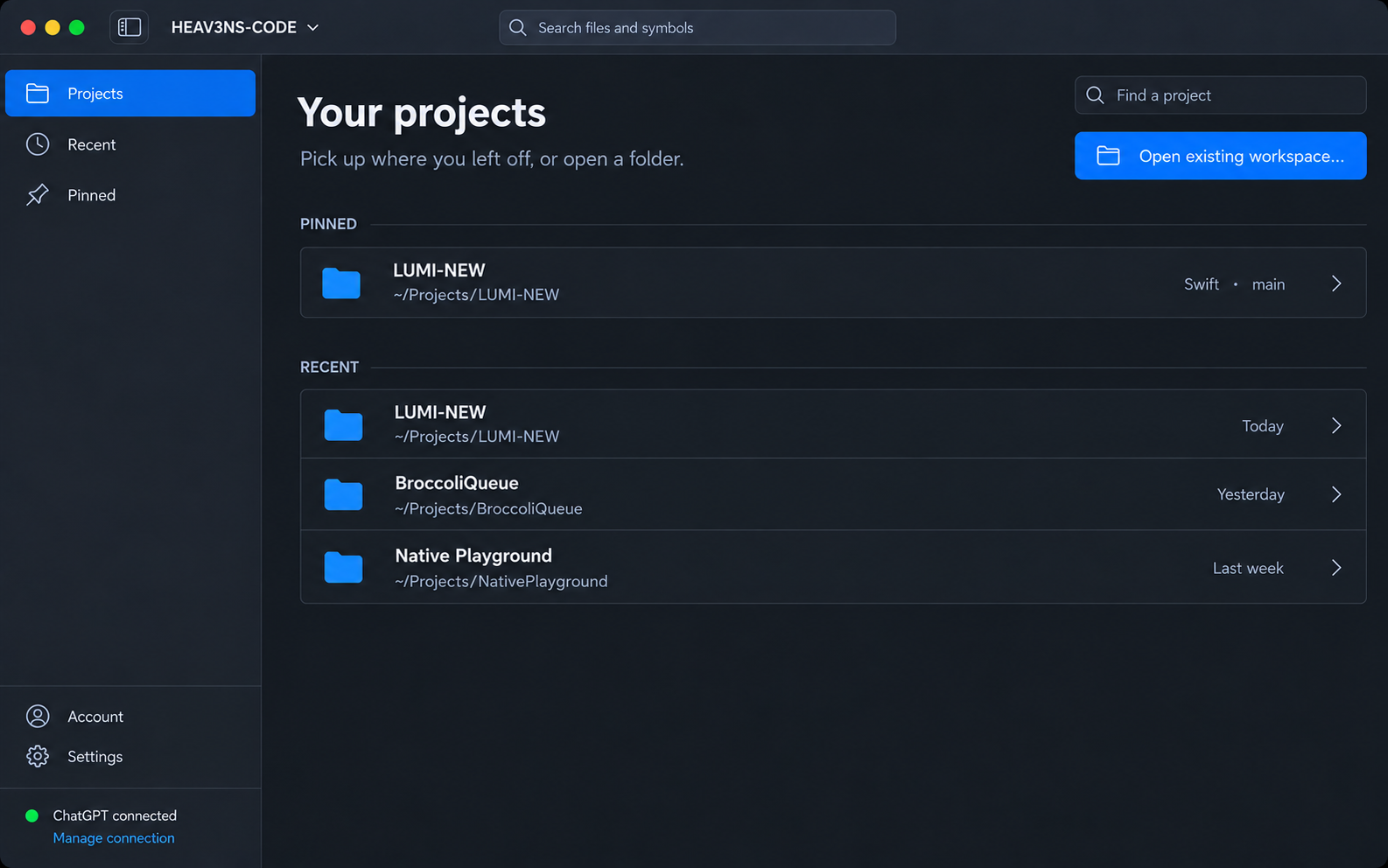Click the ~/Projects/LUMI-NEW path in recent row

477,437
